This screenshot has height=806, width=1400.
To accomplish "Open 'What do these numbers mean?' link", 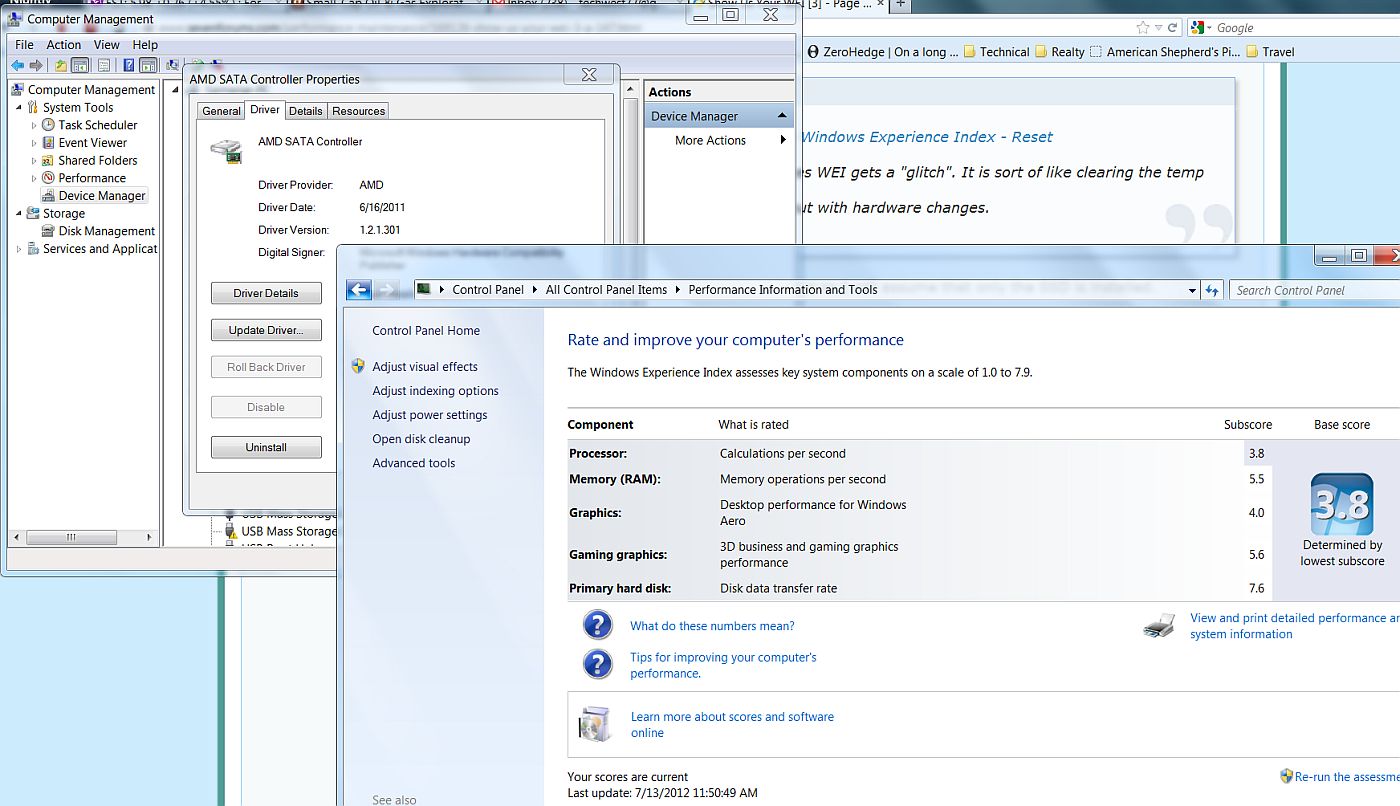I will point(712,626).
